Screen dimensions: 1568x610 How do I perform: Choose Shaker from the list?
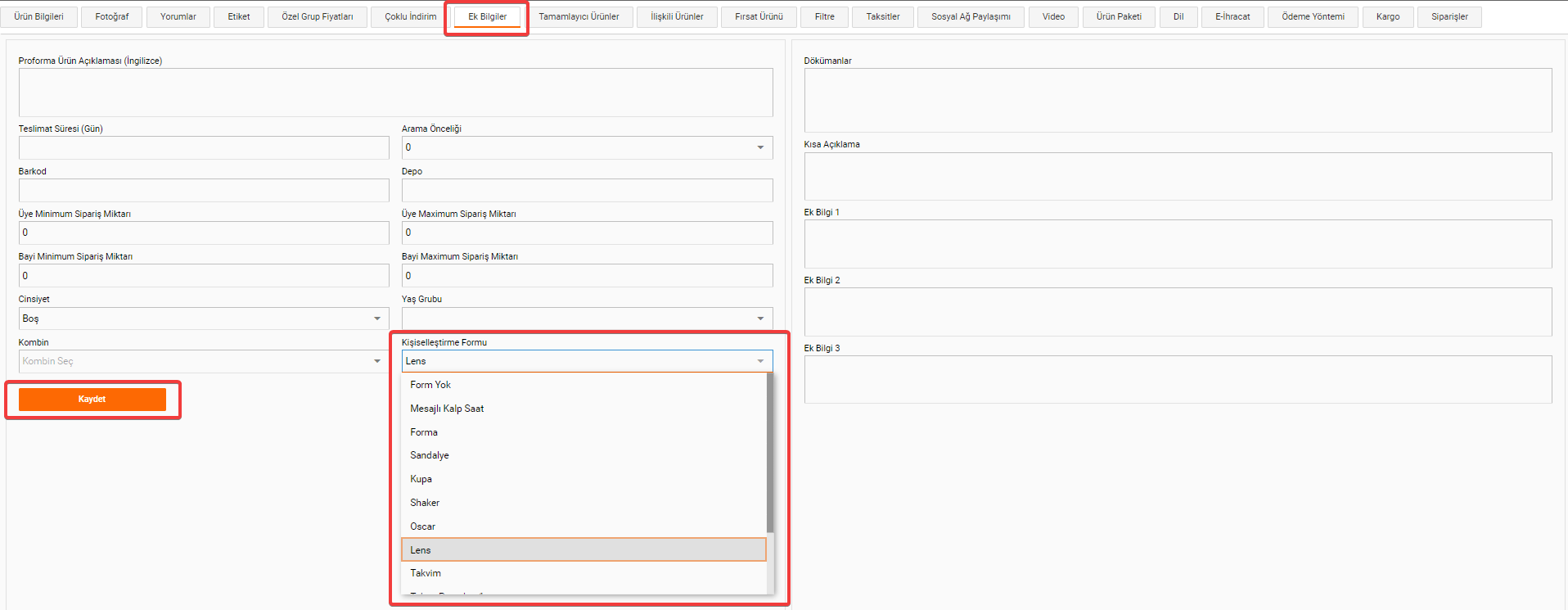tap(583, 503)
